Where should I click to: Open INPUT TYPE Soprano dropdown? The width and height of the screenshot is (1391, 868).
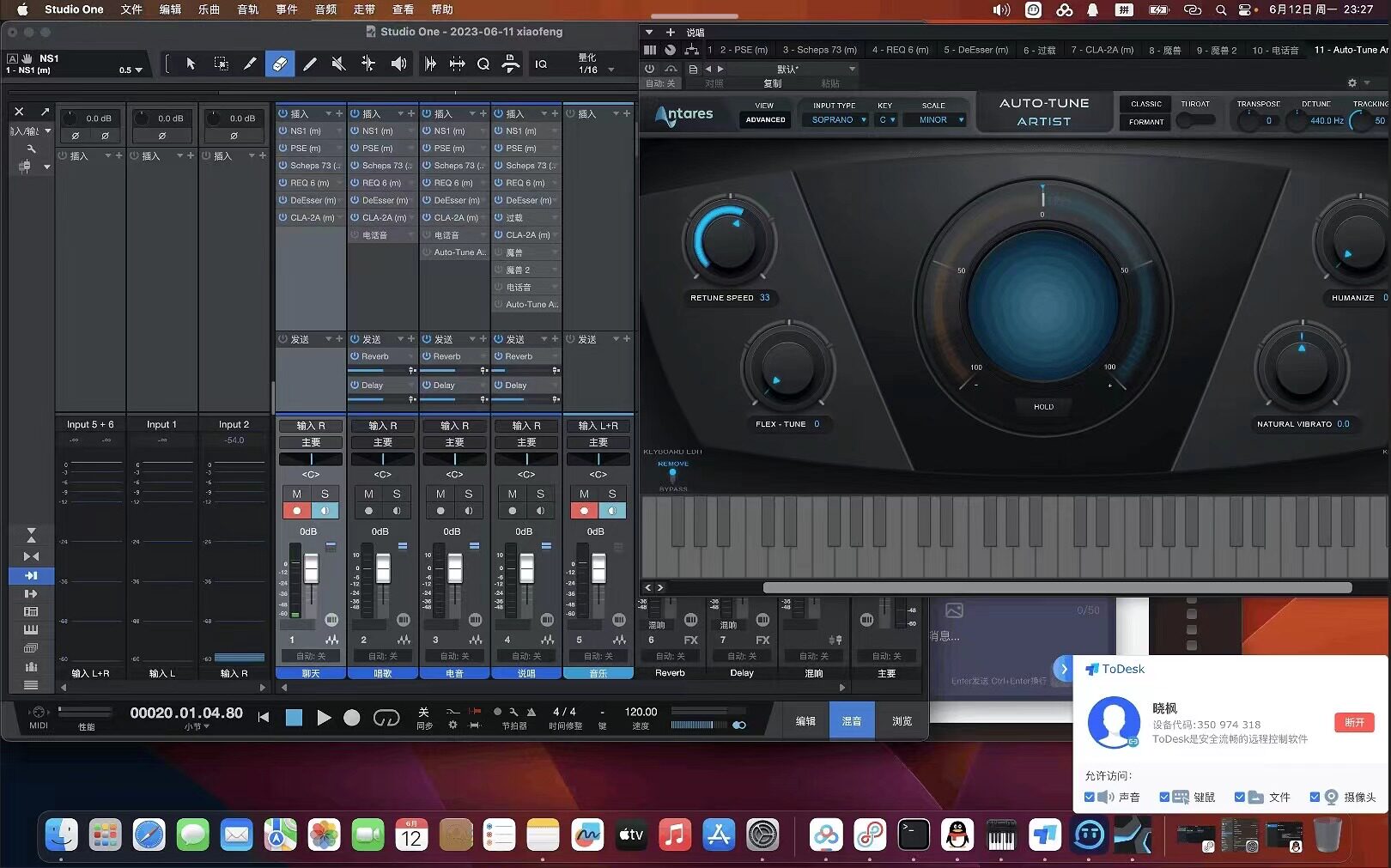point(838,120)
